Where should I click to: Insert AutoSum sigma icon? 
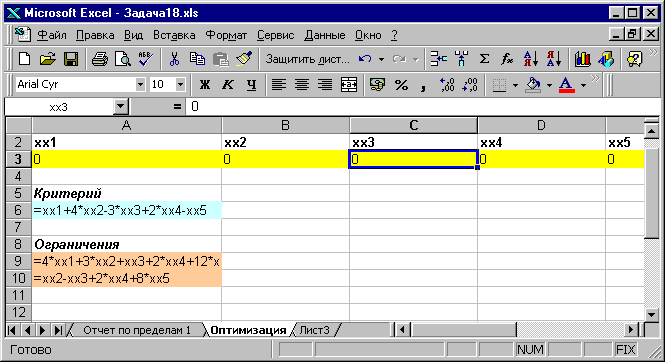[x=484, y=59]
